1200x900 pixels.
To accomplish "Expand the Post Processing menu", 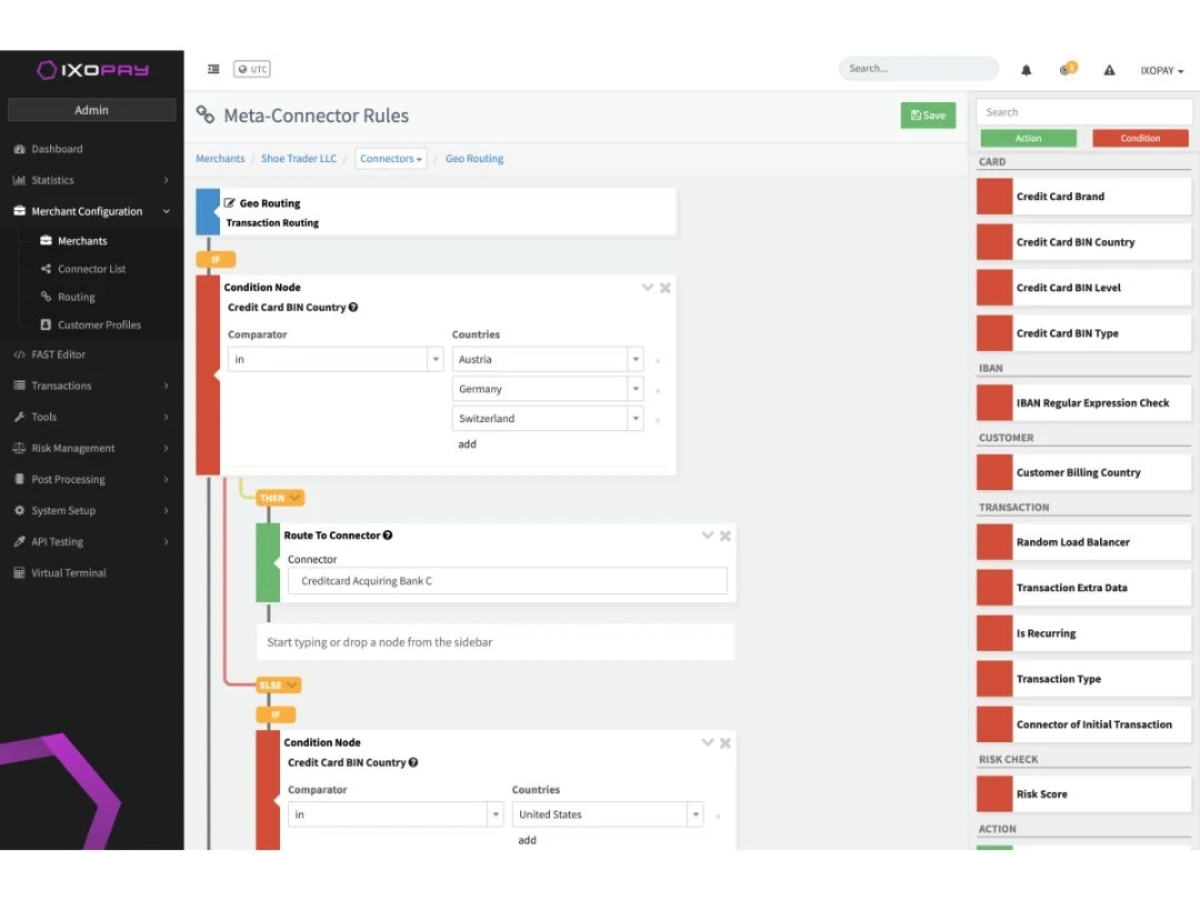I will point(92,479).
